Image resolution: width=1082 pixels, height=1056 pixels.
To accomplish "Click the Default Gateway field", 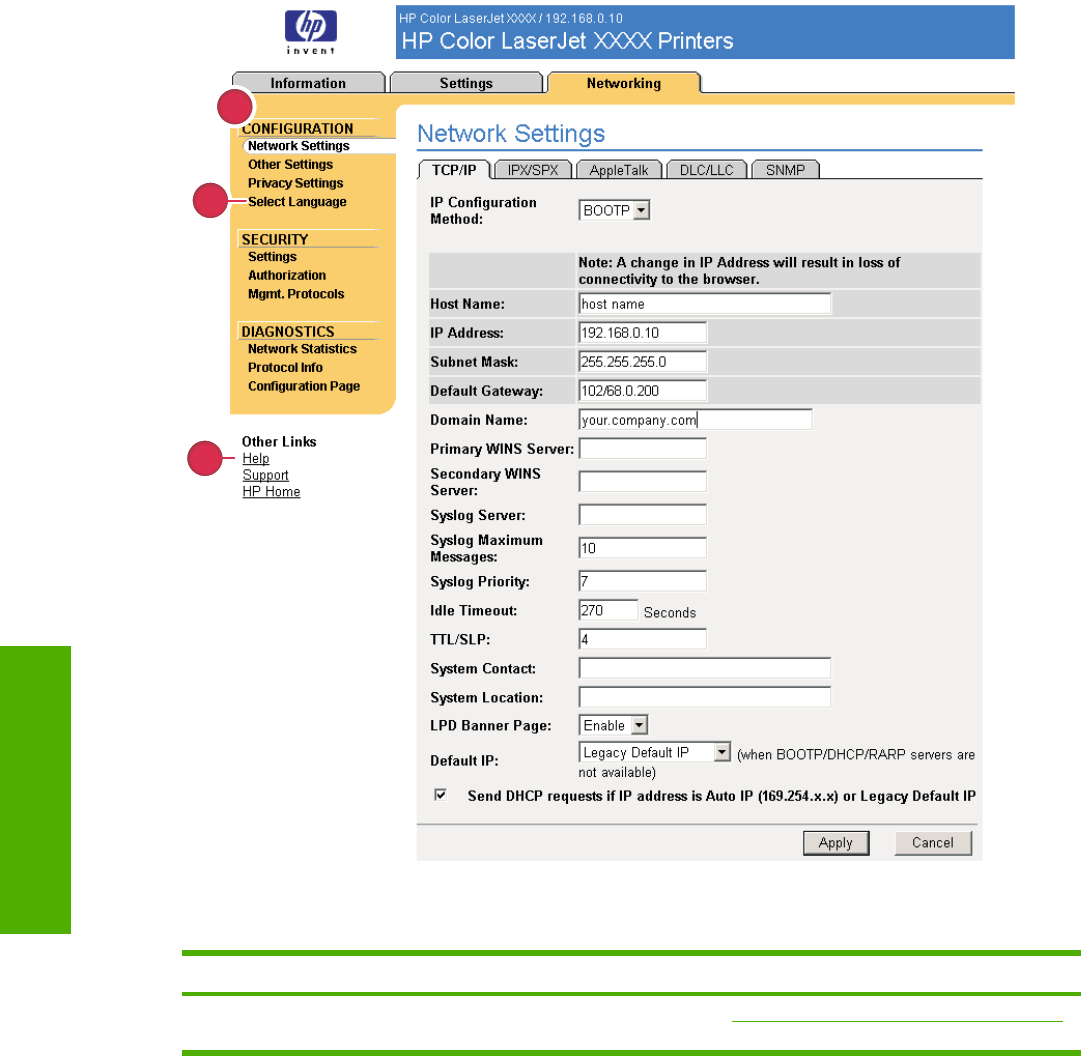I will 642,391.
